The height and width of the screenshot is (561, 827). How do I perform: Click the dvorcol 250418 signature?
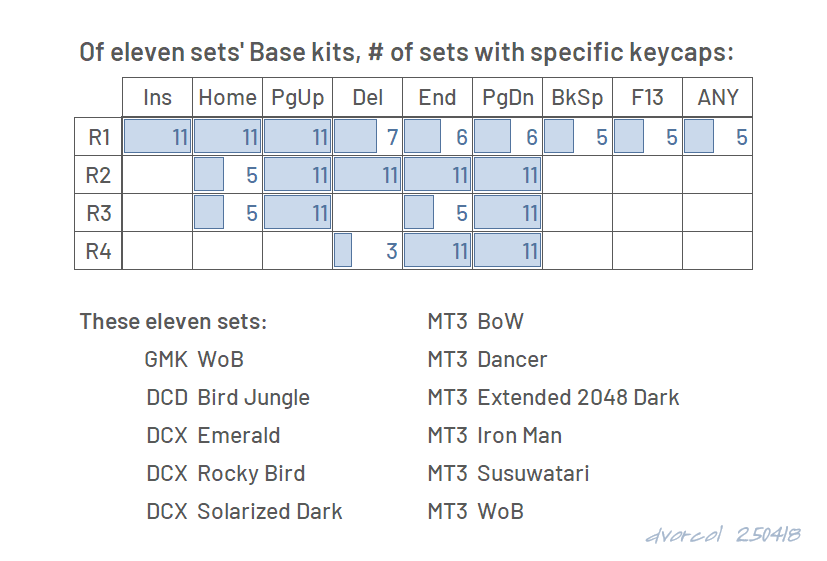723,535
